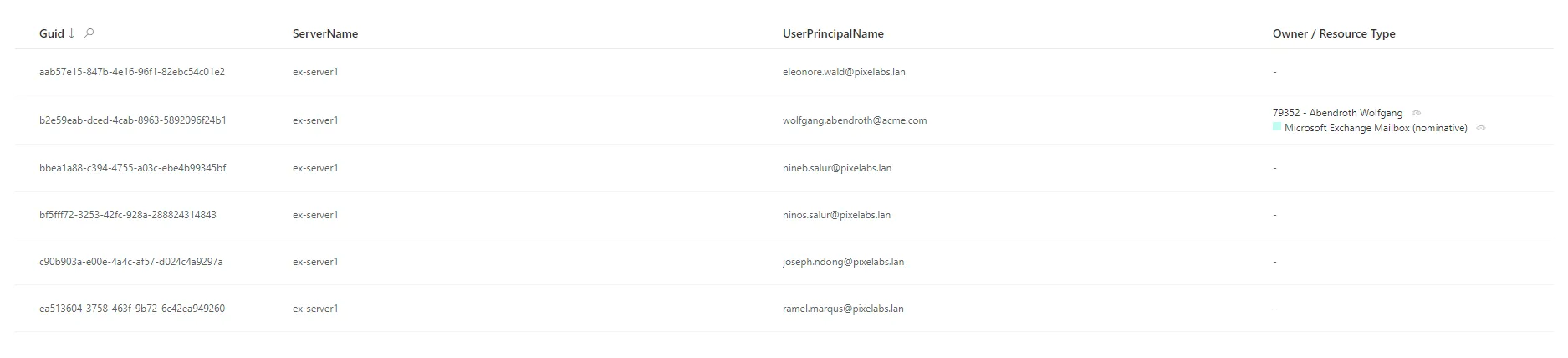This screenshot has height=358, width=1568.
Task: Click email joseph.ndong@pixelabs.lan
Action: point(843,262)
